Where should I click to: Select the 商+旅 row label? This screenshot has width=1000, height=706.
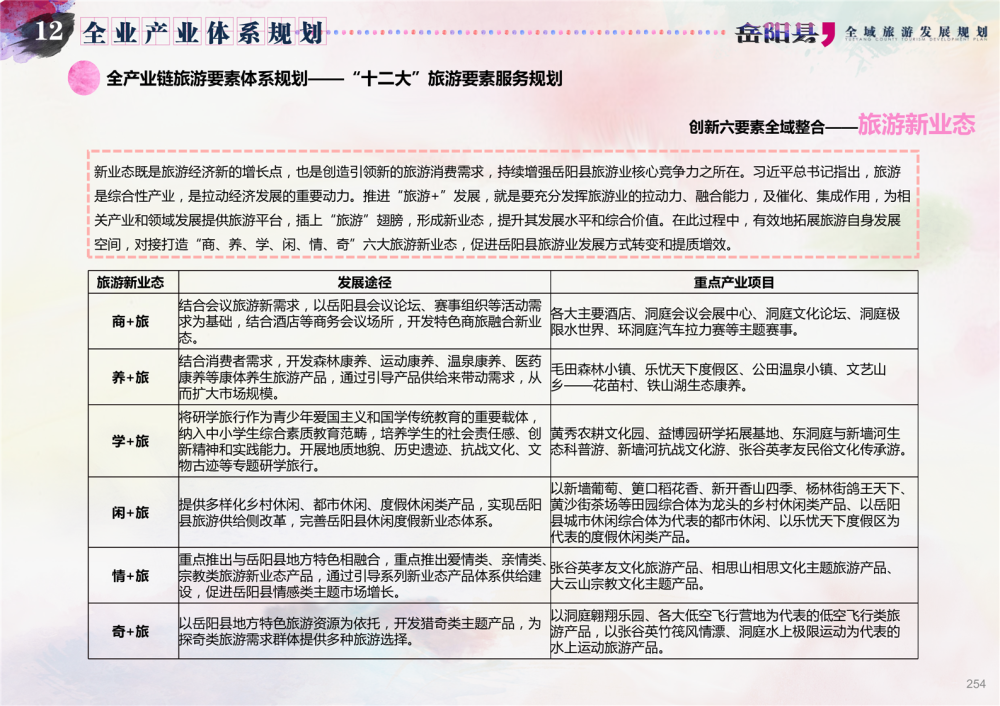click(x=131, y=321)
